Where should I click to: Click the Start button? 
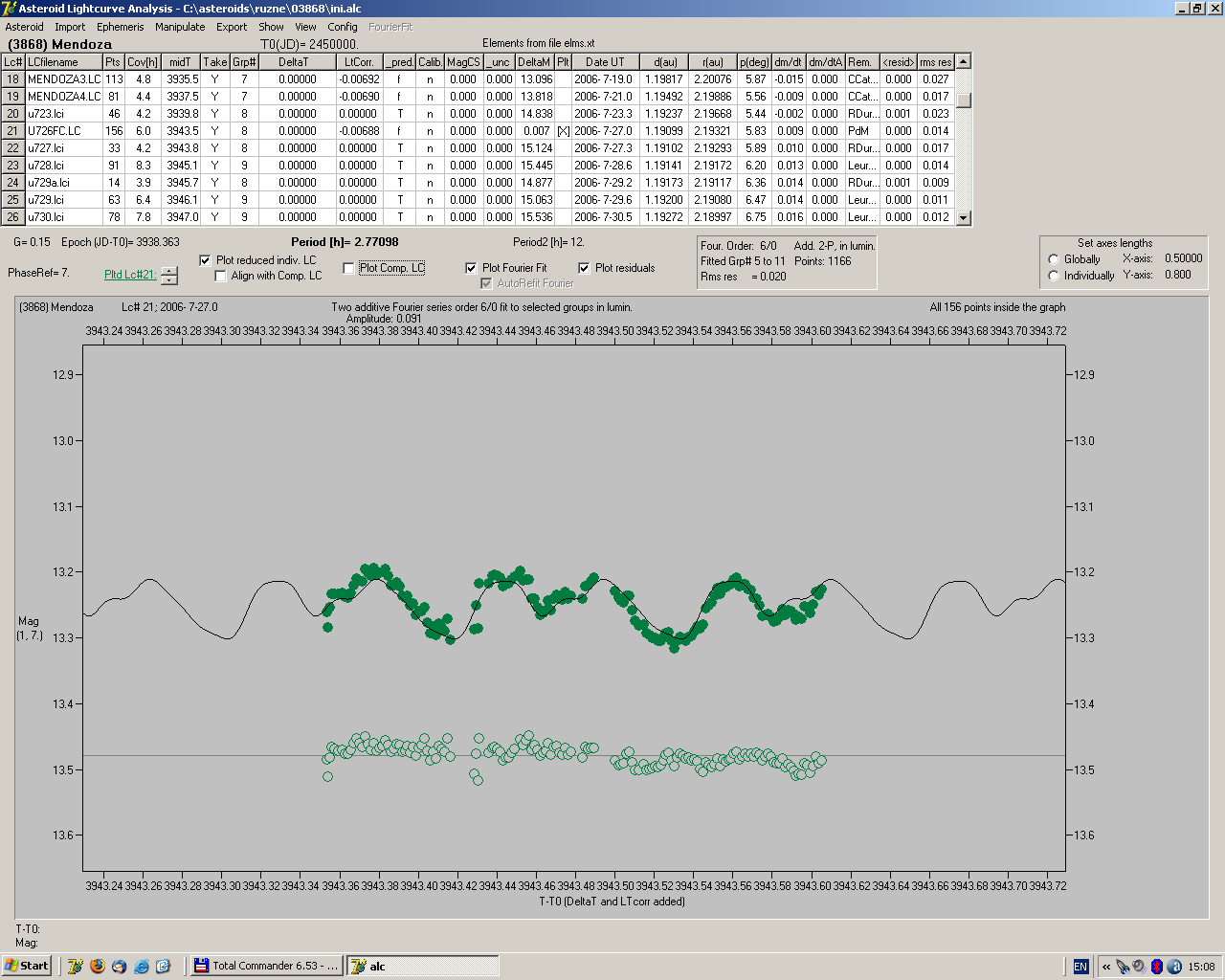[27, 966]
